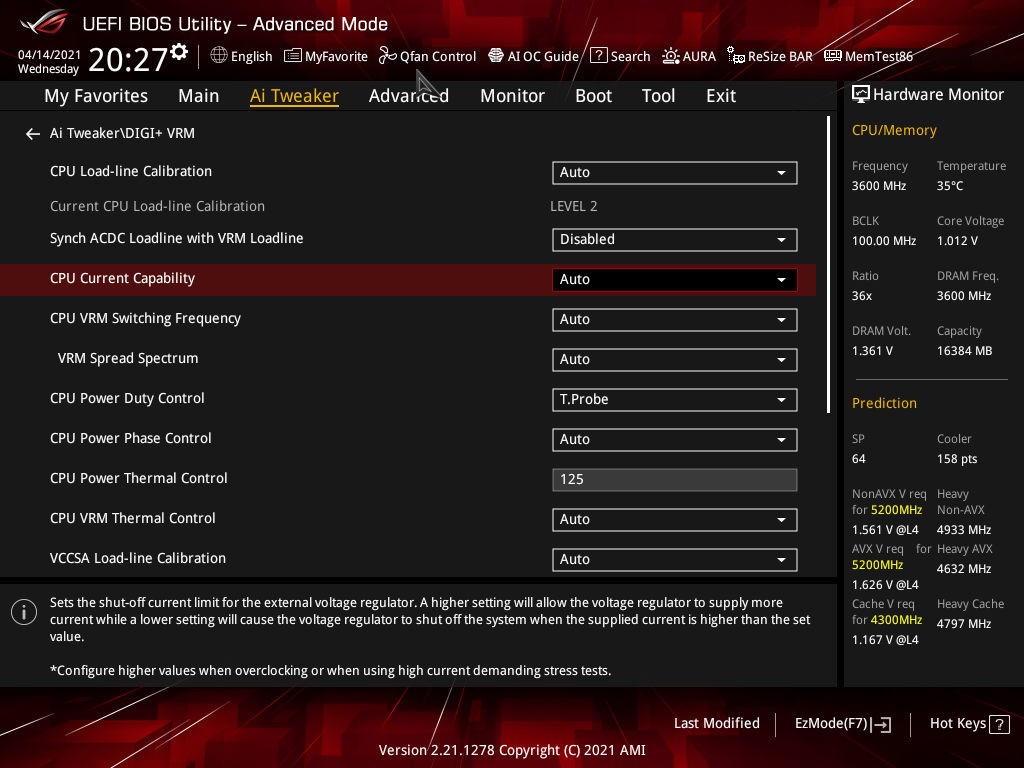The width and height of the screenshot is (1024, 768).
Task: Click the AURA lighting icon
Action: click(671, 56)
